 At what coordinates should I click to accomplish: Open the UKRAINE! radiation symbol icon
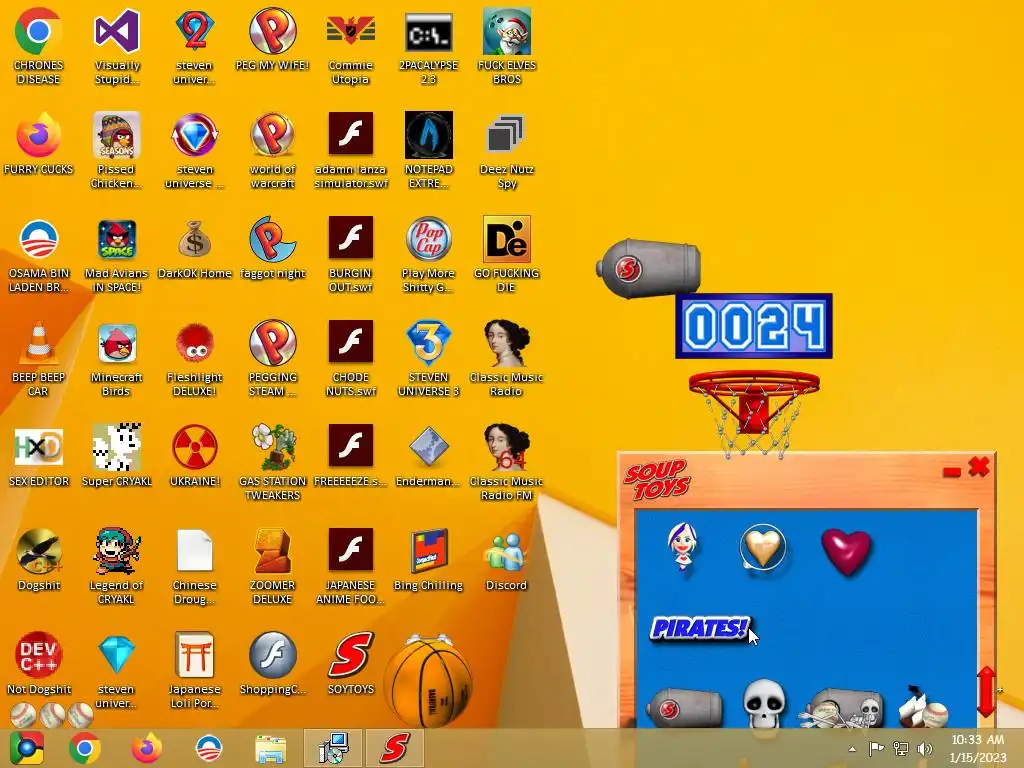click(x=195, y=456)
